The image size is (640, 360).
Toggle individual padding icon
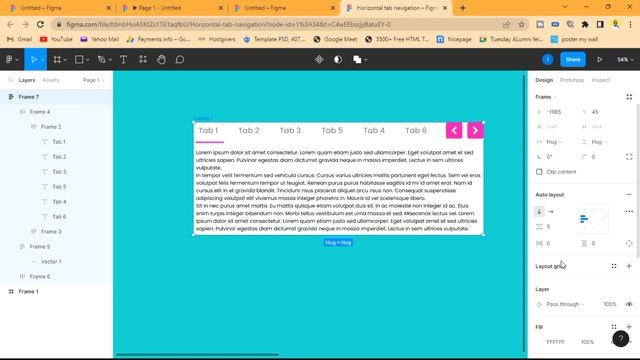(629, 243)
